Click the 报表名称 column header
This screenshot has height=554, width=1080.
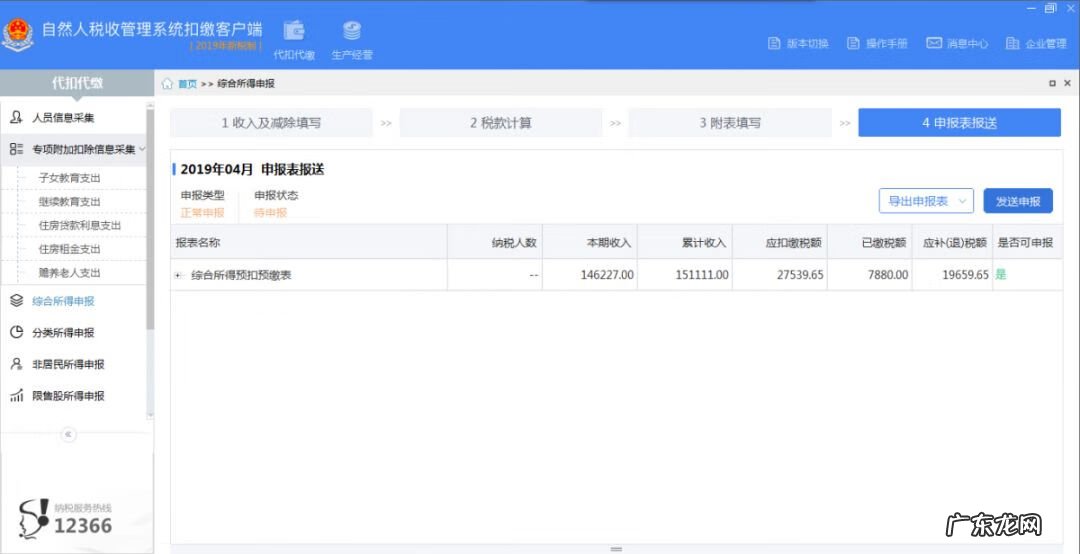(x=309, y=242)
